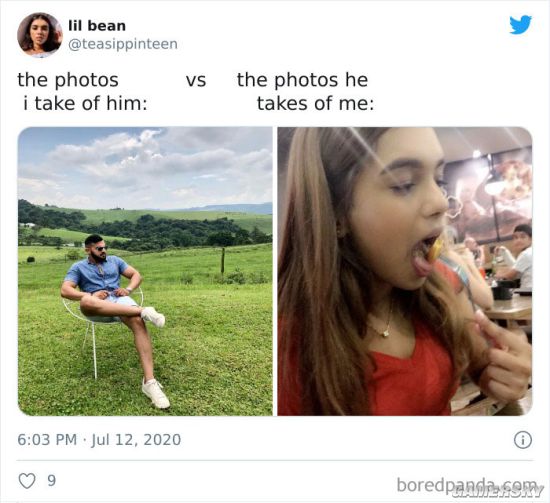Click the 6:03 PM Jul 12, 2020 timestamp
This screenshot has width=550, height=503.
(x=99, y=440)
